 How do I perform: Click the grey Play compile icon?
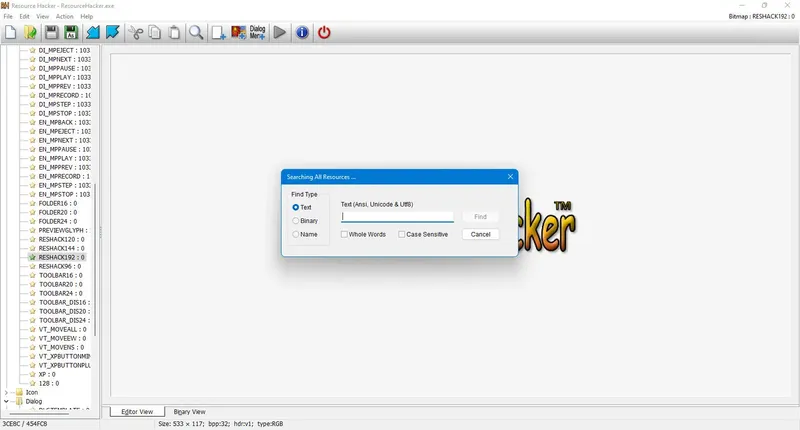tap(280, 33)
